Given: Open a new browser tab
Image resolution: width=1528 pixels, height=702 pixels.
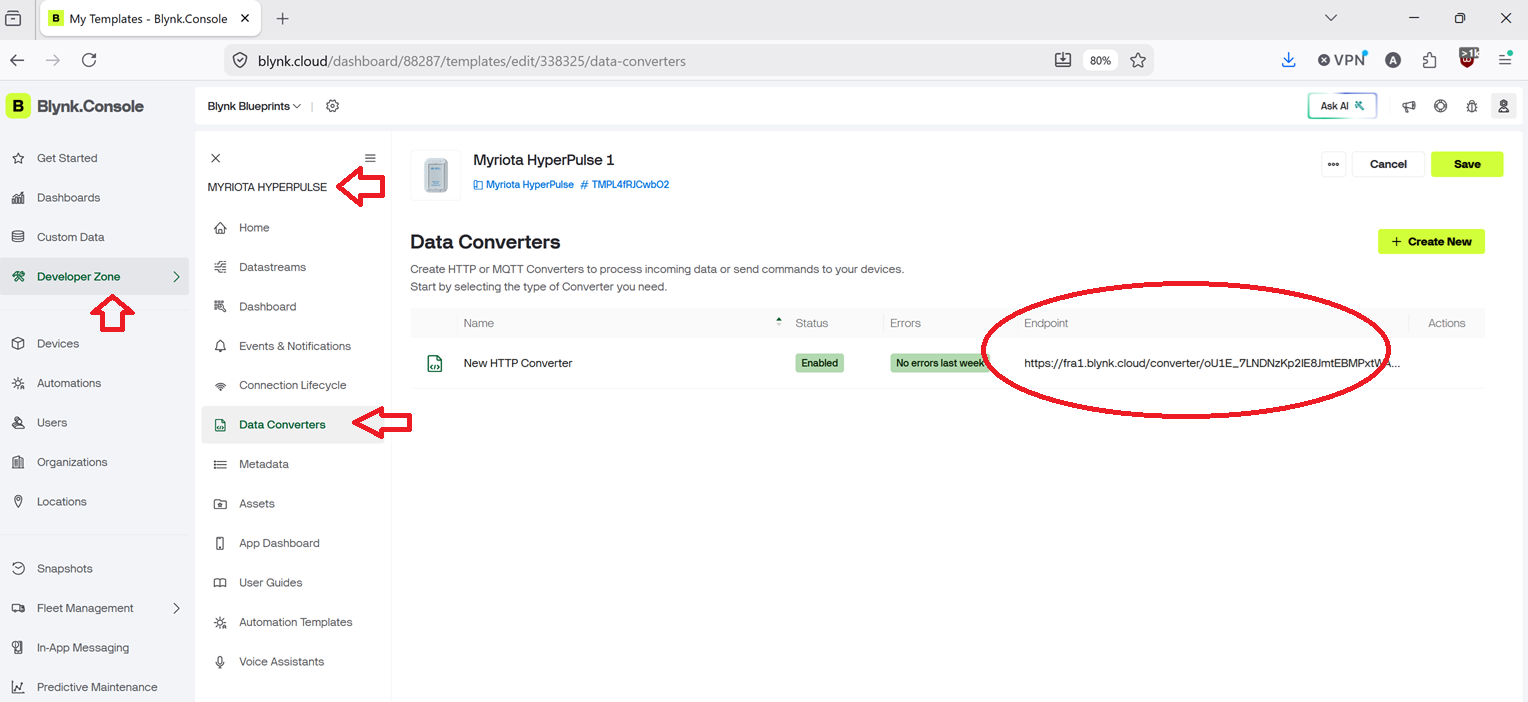Looking at the screenshot, I should (282, 19).
